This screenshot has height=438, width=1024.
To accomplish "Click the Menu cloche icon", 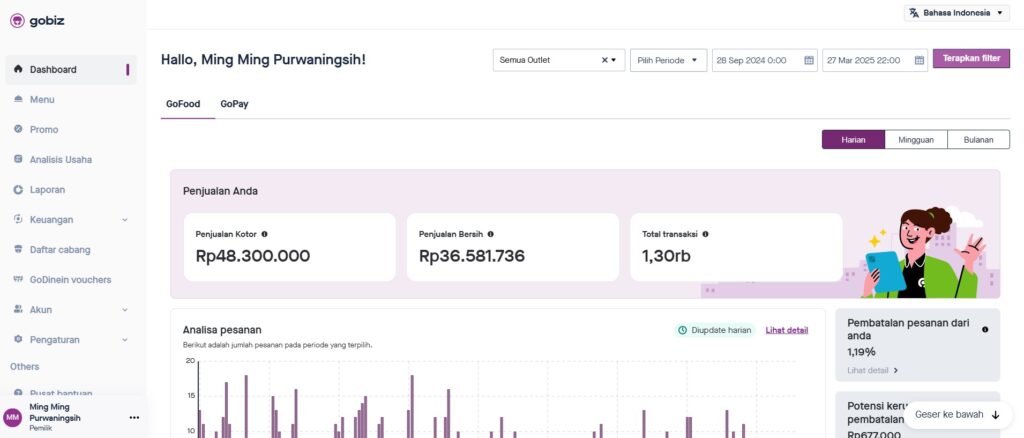I will [x=18, y=99].
